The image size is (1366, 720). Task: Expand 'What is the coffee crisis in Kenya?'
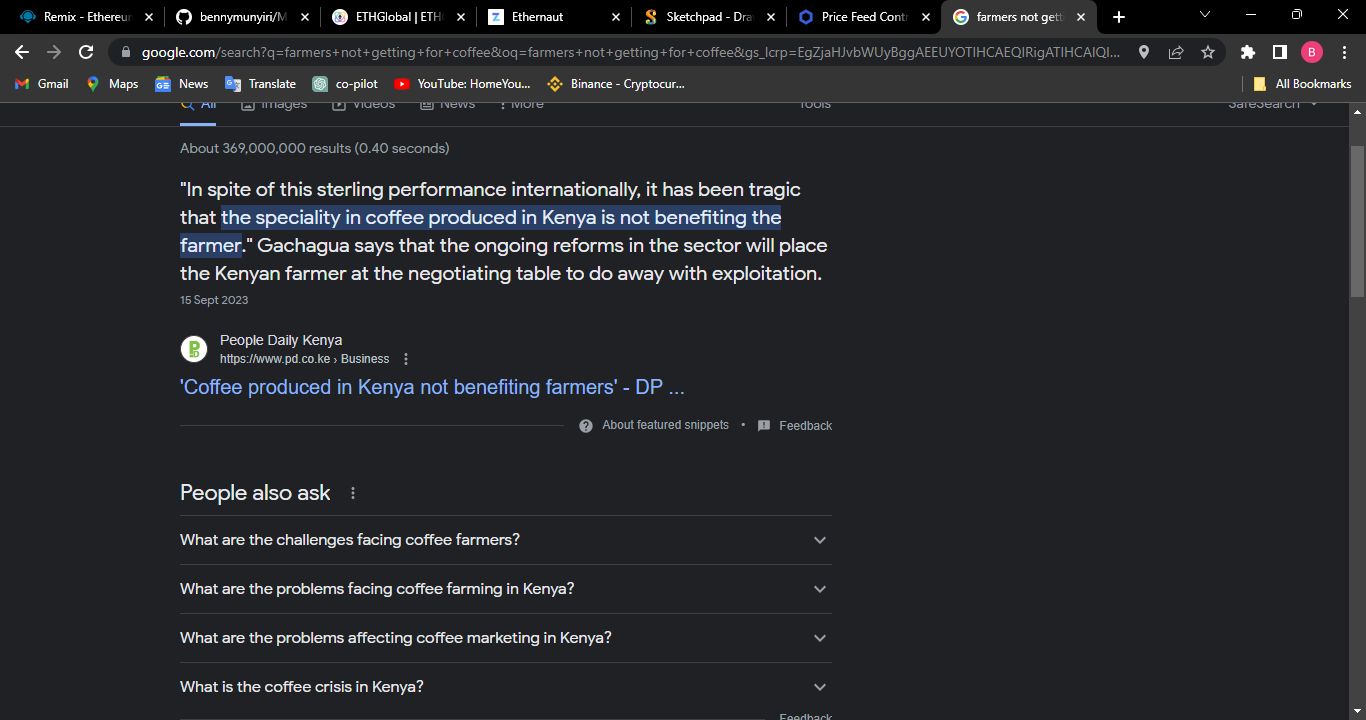click(x=506, y=687)
